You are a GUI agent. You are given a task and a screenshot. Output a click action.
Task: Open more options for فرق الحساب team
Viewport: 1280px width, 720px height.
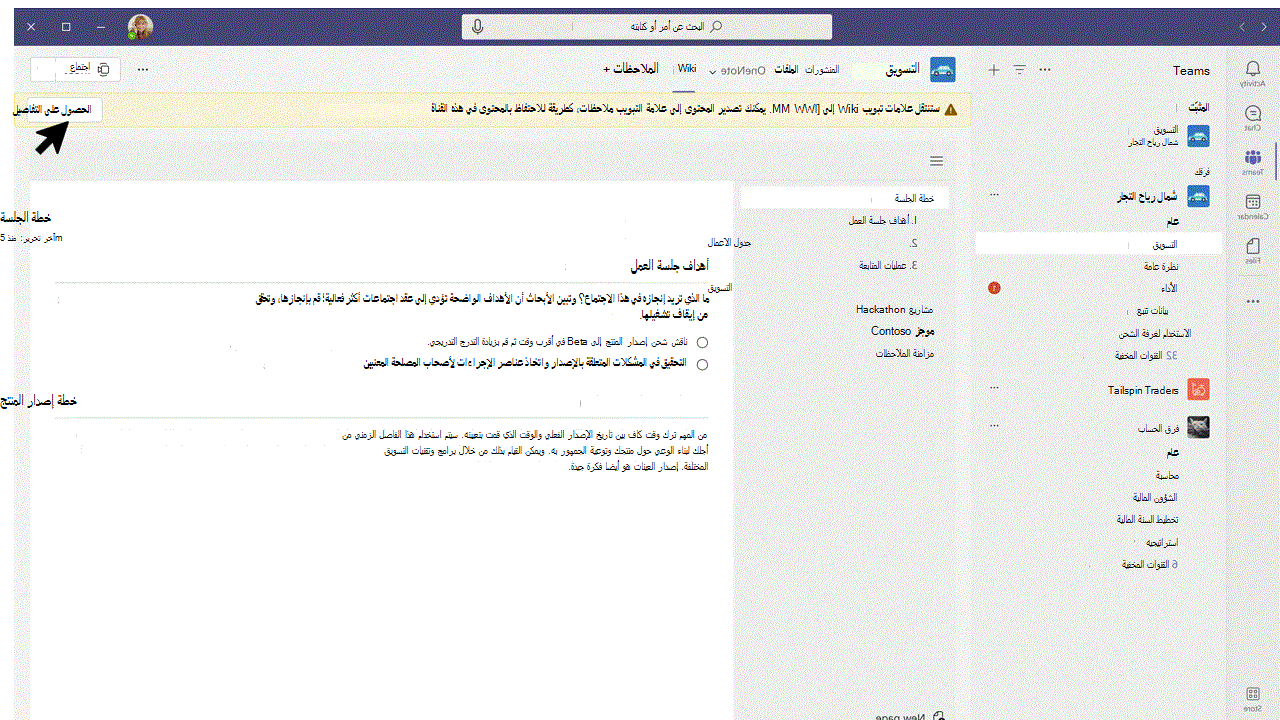click(x=994, y=426)
